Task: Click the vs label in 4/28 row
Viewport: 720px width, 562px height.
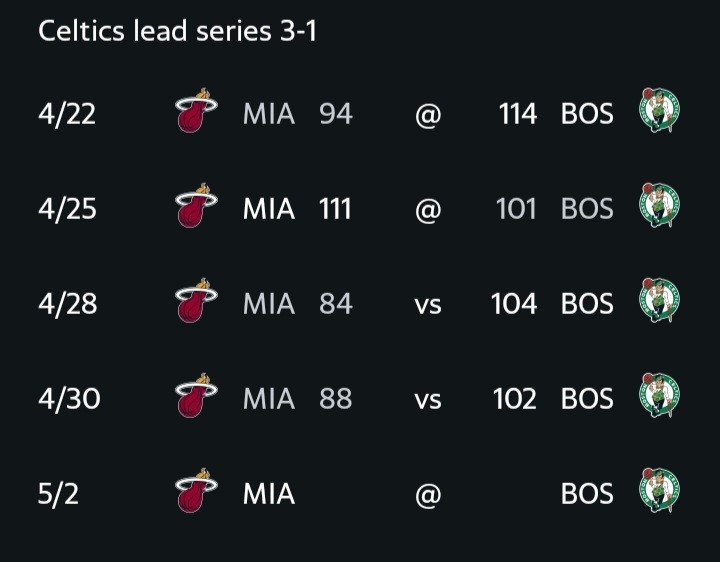Action: [x=428, y=306]
